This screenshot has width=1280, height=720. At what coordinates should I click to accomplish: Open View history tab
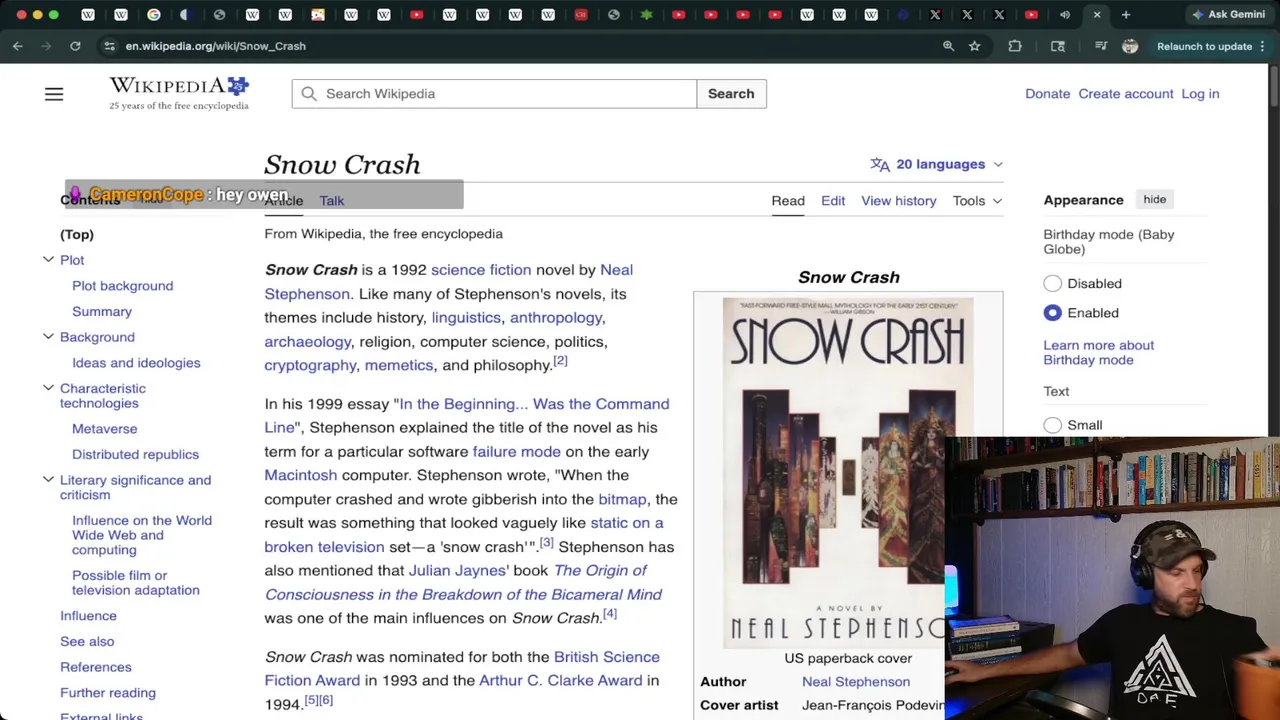[899, 201]
